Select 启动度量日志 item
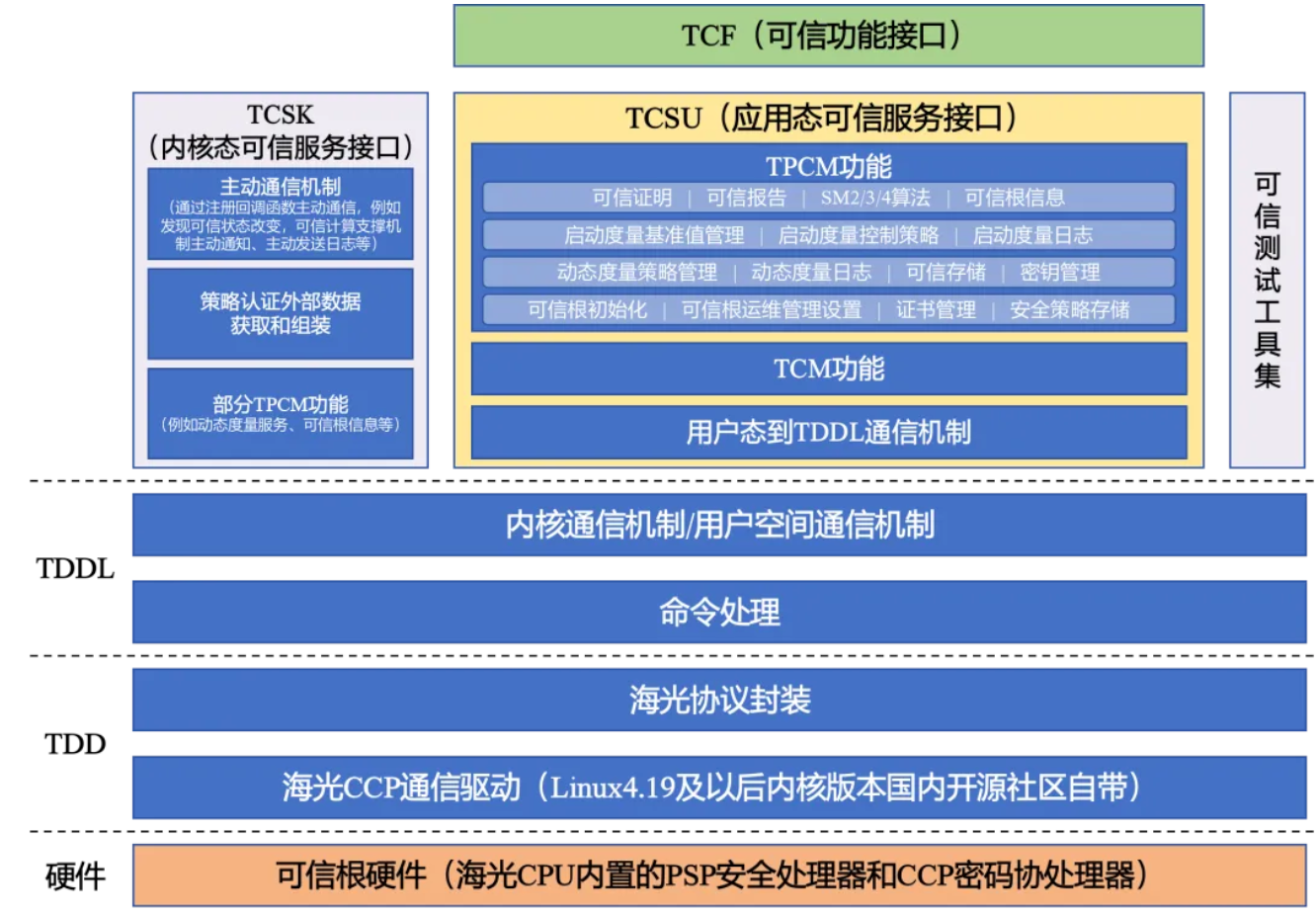This screenshot has height=913, width=1316. (x=1032, y=235)
